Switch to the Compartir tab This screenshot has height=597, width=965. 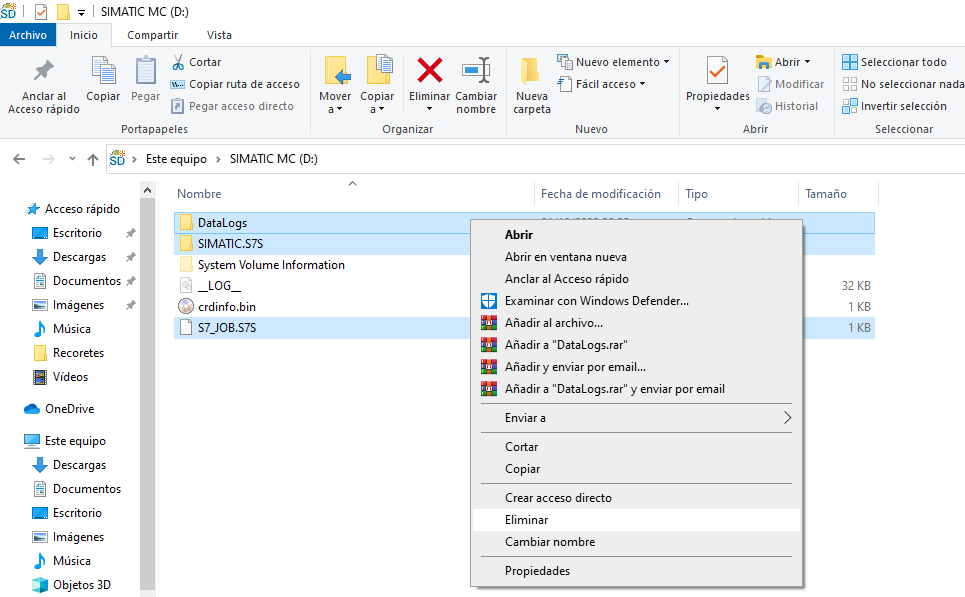pos(153,35)
